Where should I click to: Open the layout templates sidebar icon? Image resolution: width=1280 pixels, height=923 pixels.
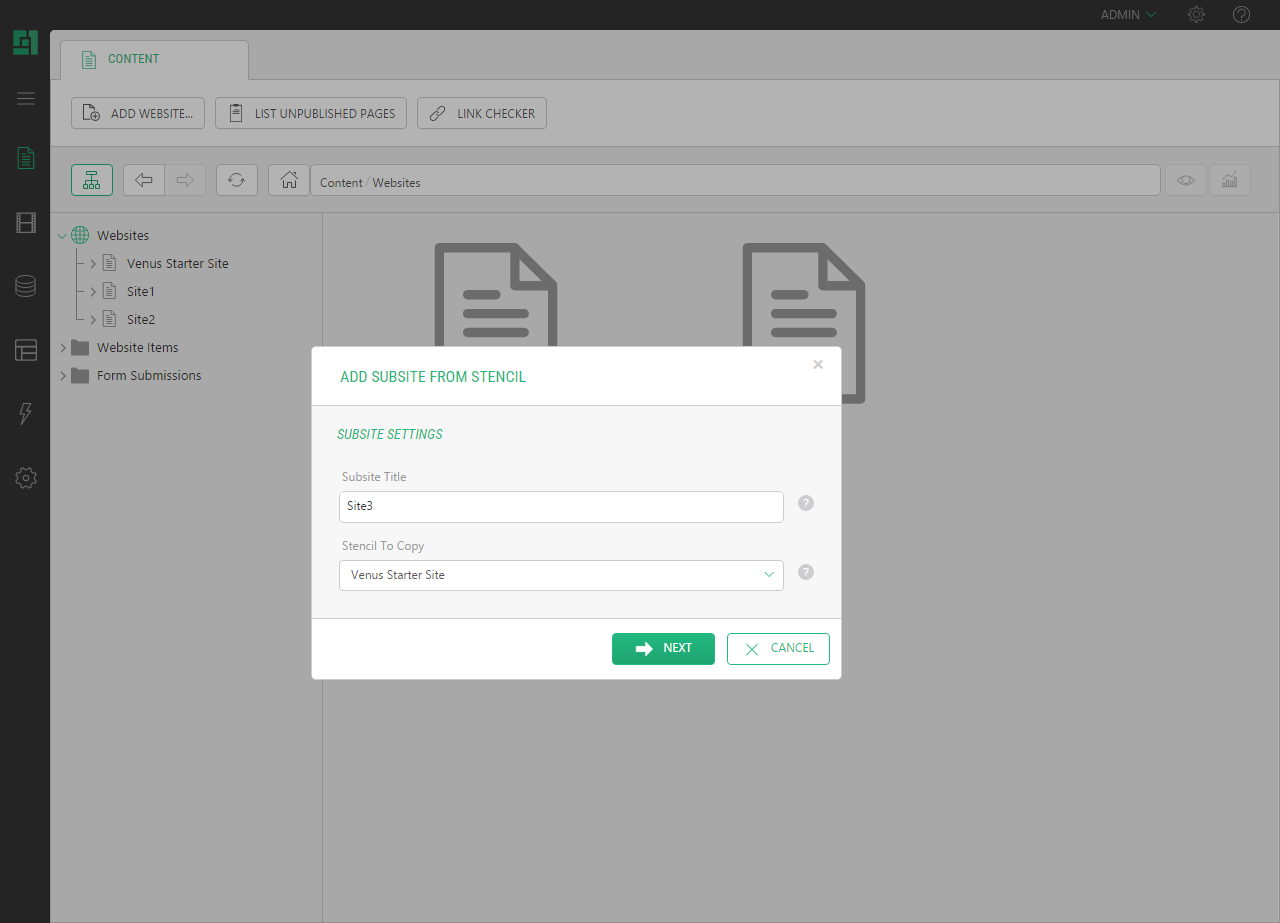[26, 350]
